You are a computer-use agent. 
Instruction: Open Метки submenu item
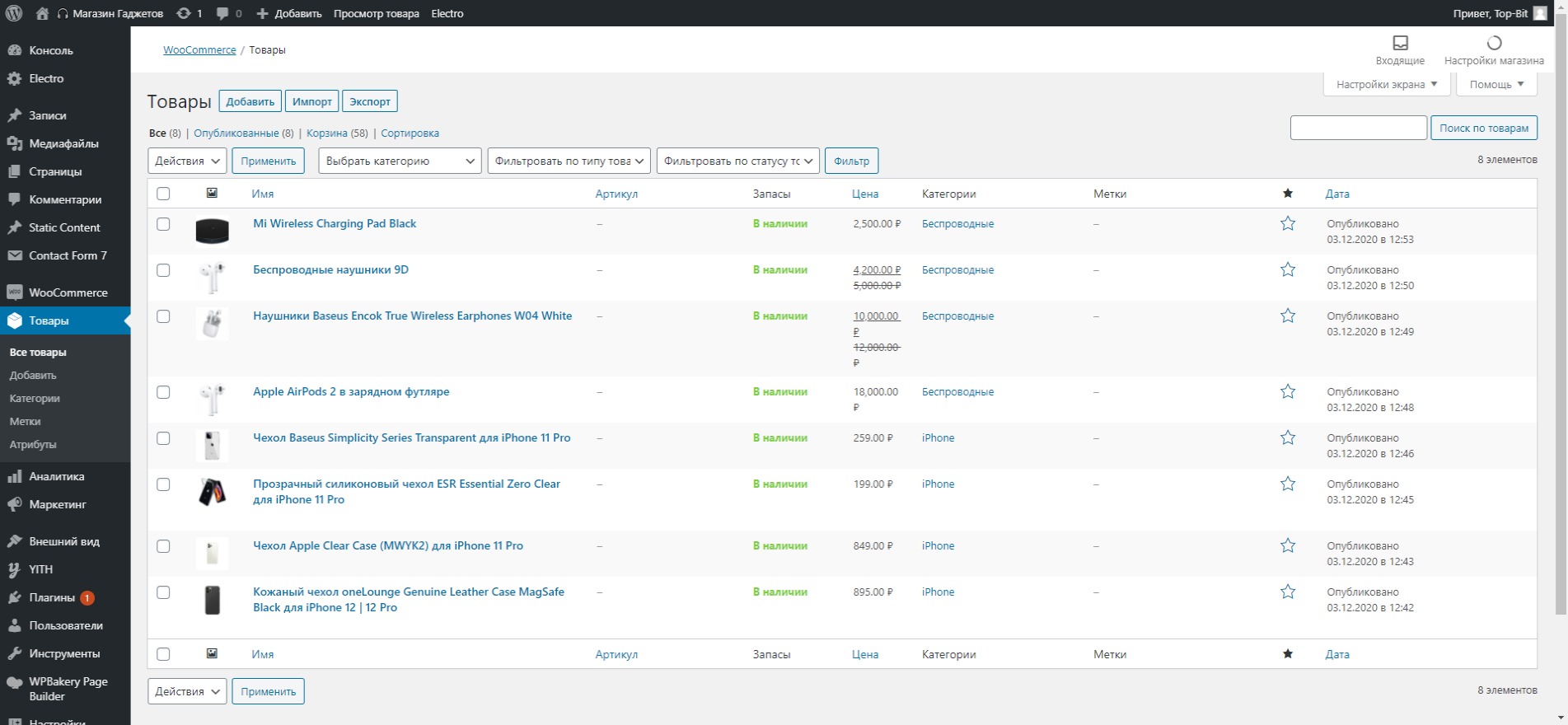[25, 421]
